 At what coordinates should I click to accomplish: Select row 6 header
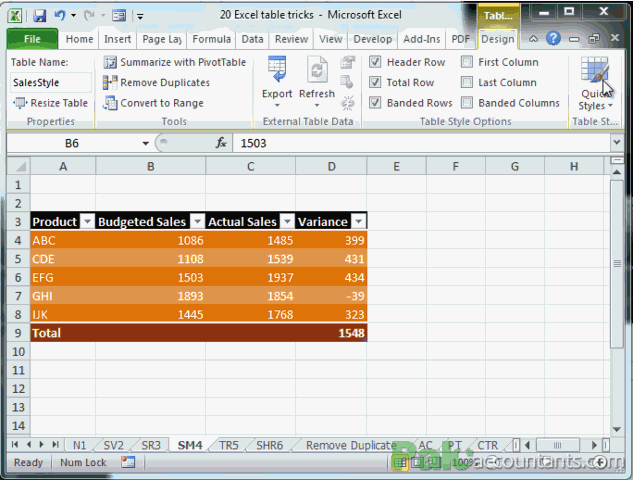(x=18, y=278)
